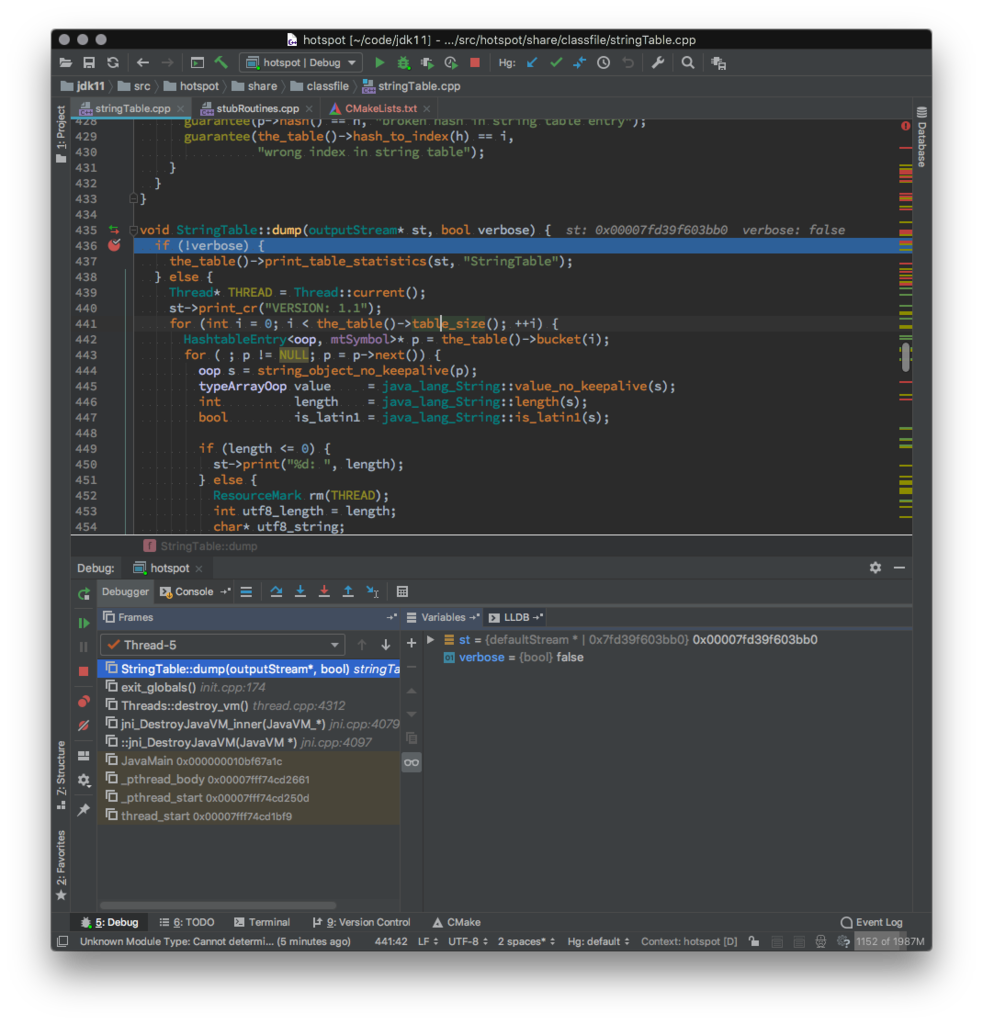
Task: Step into using the blue down arrow
Action: click(x=300, y=592)
